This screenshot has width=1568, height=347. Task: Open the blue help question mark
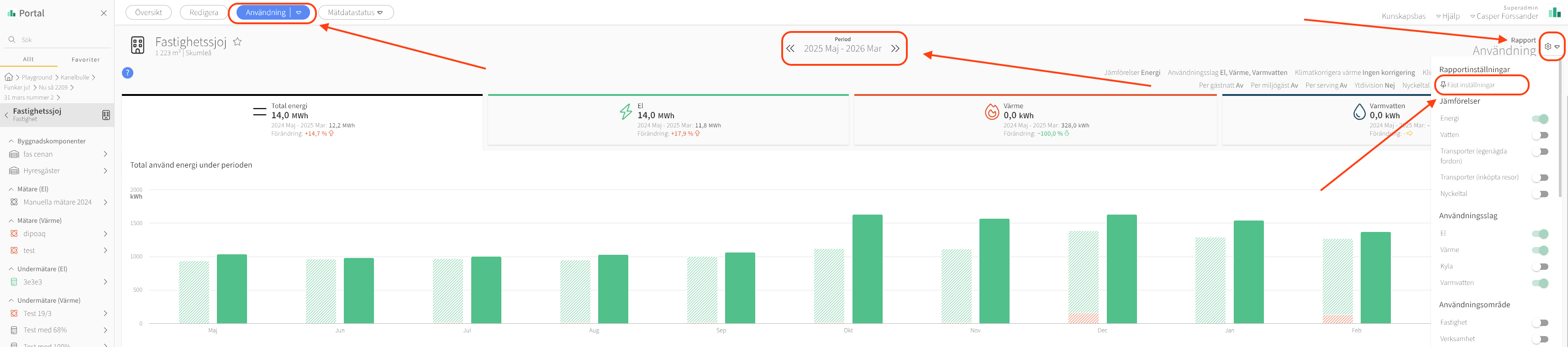(127, 73)
